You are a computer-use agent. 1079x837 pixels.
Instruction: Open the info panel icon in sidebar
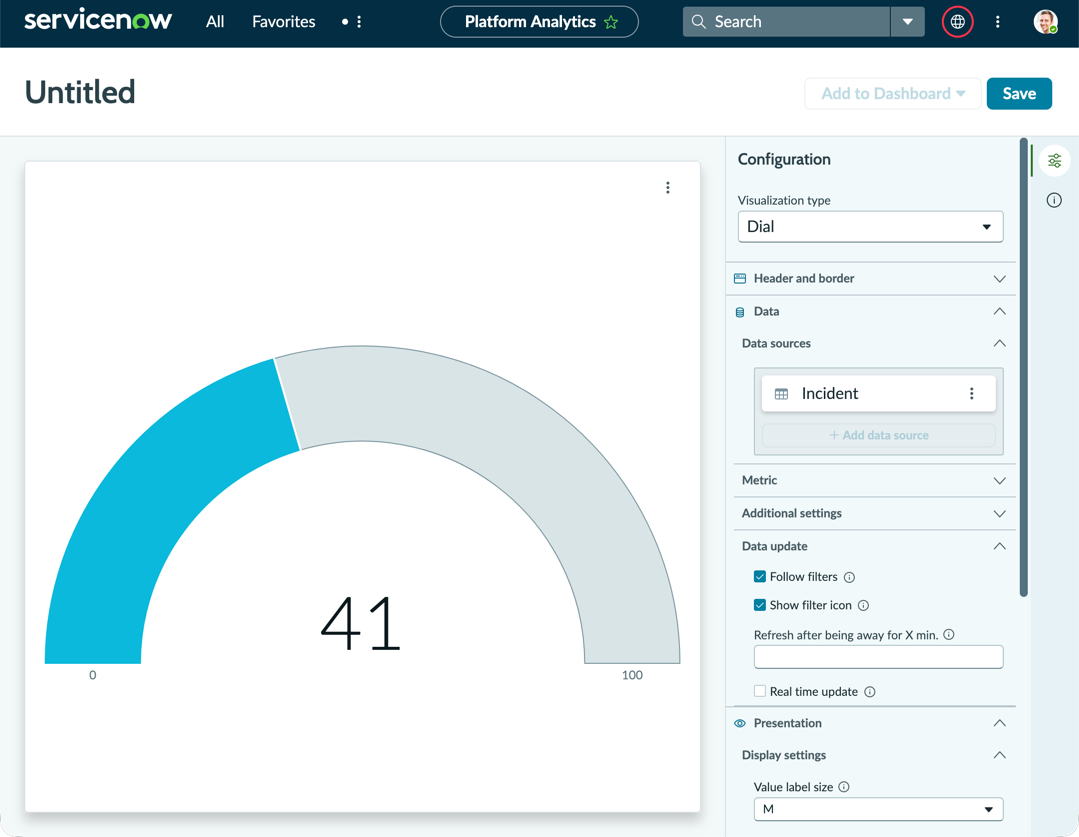point(1054,200)
